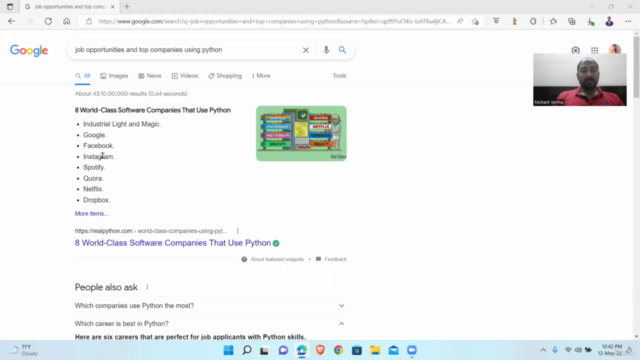
Task: Open the browser home page
Action: [x=67, y=21]
